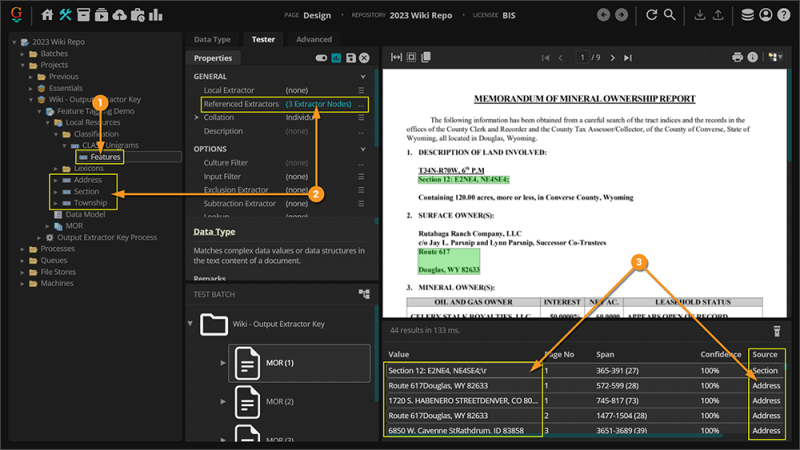Collapse the GENERAL properties section

click(363, 77)
